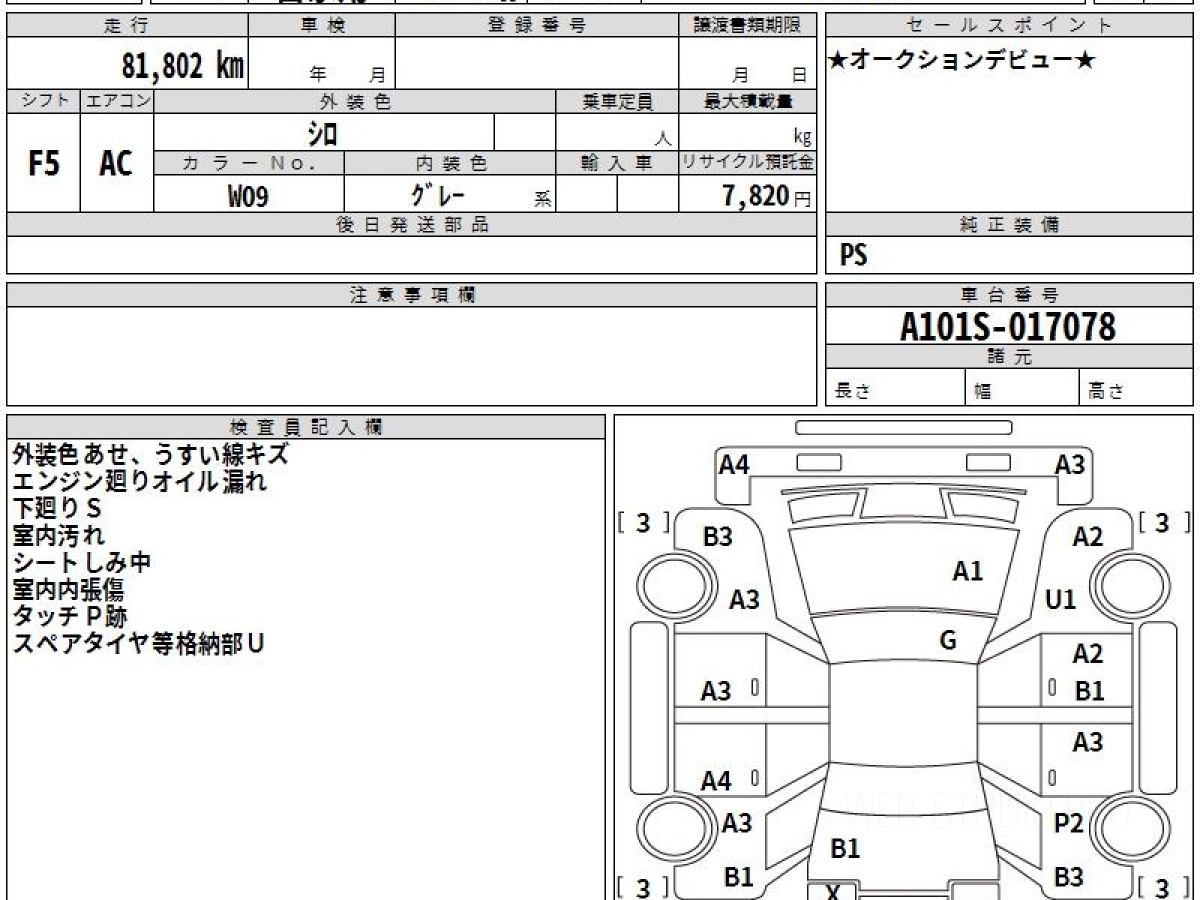Click the note エンジン廻りオイル漏れ
The width and height of the screenshot is (1200, 900).
[x=140, y=481]
